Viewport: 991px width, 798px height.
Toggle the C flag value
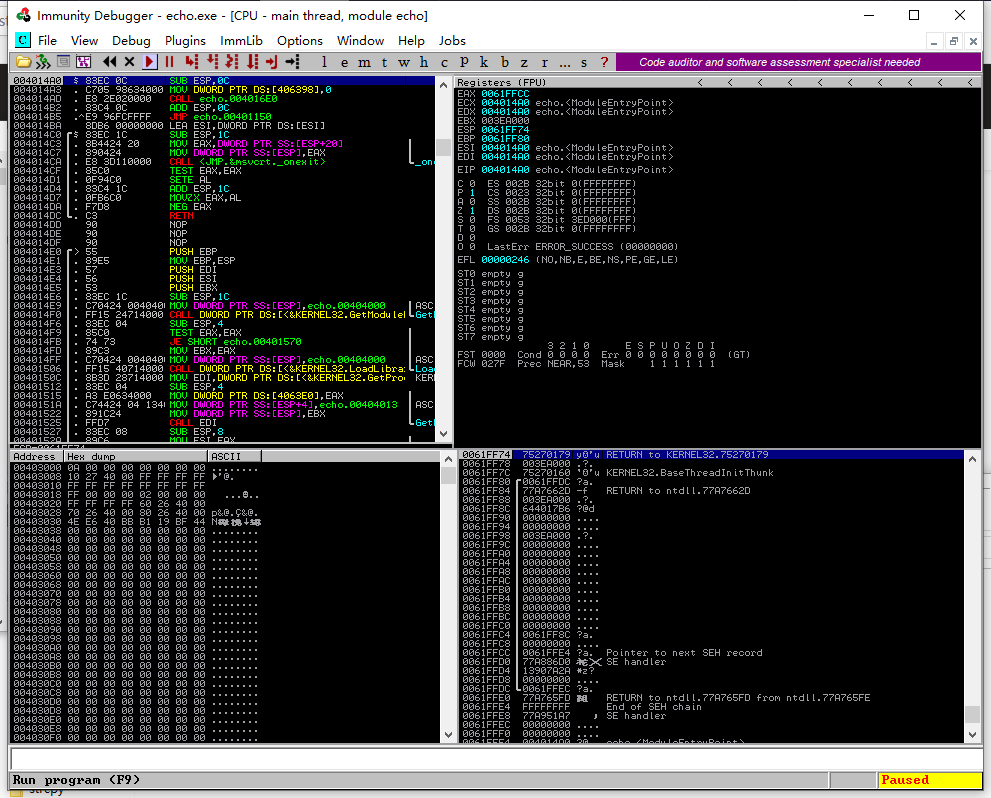point(472,183)
